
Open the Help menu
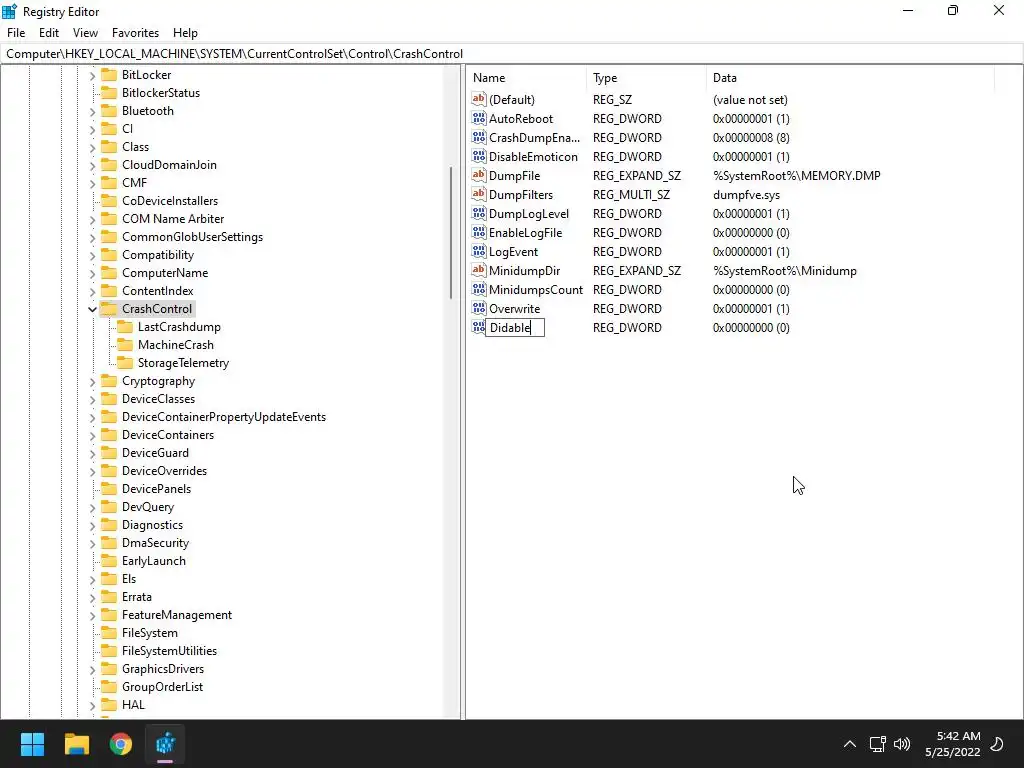pos(185,33)
